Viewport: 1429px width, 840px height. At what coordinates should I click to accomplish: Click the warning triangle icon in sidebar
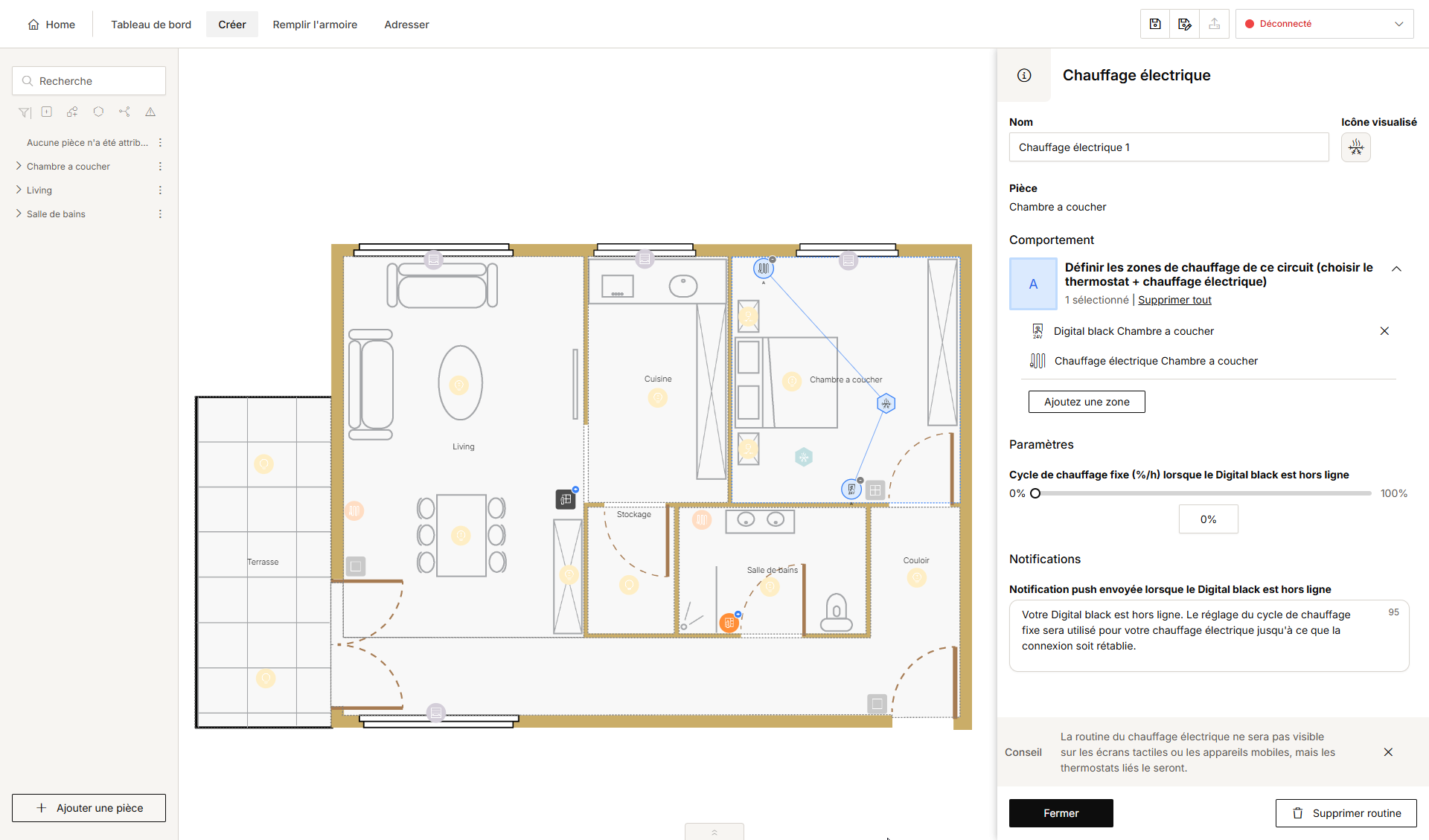point(150,112)
